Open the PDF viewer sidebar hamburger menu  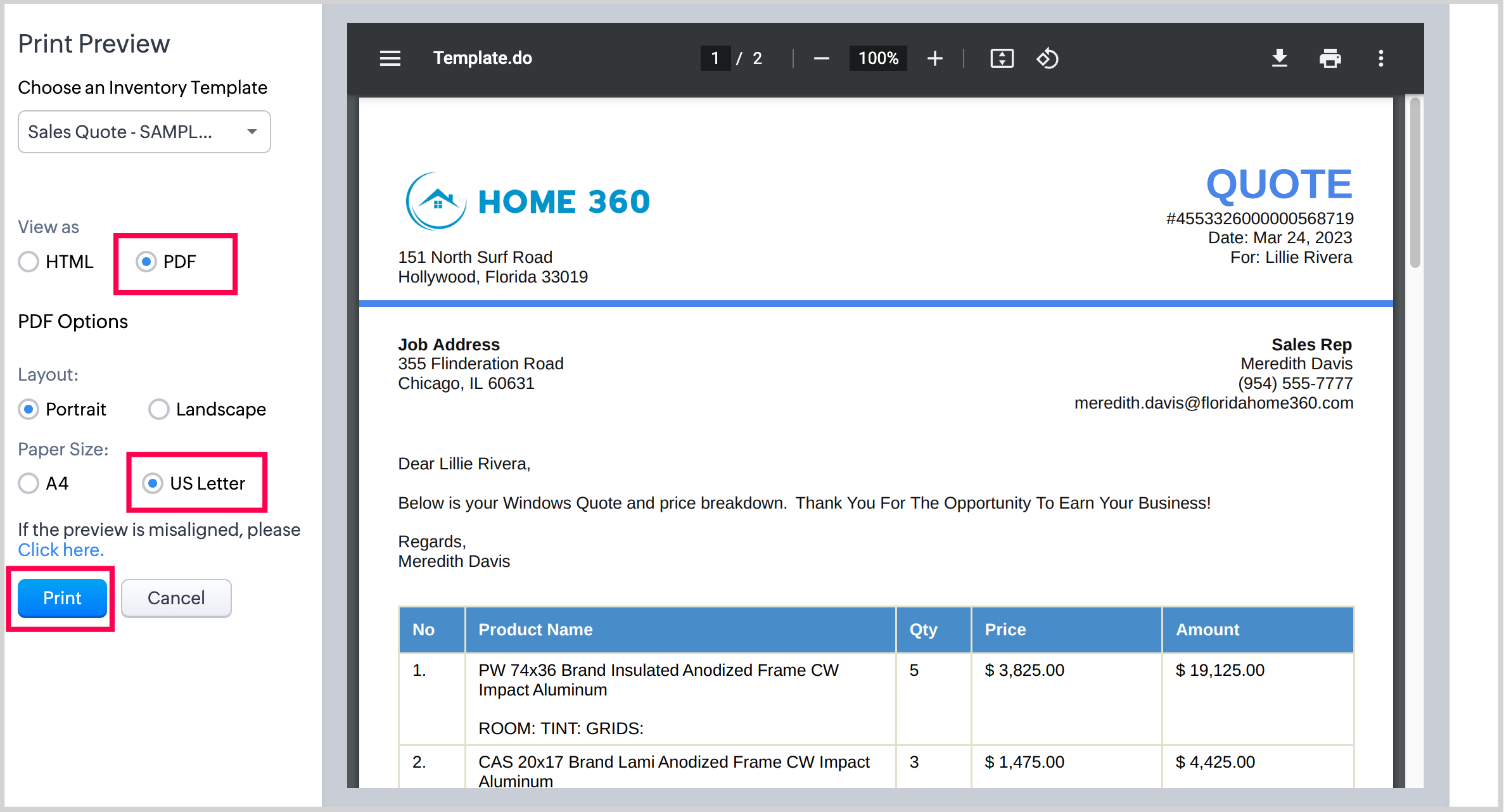tap(390, 58)
